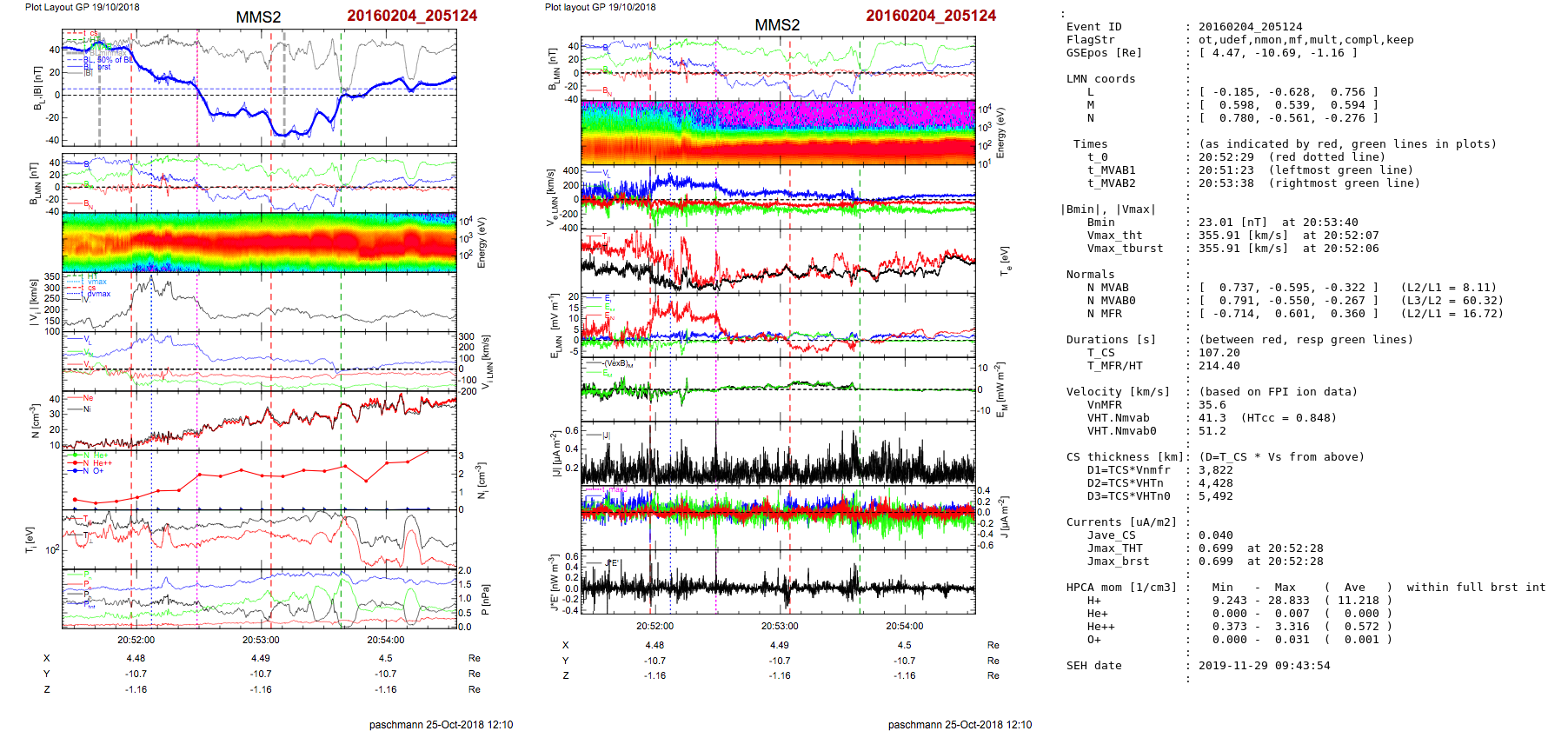Image resolution: width=1568 pixels, height=731 pixels.
Task: Click the MMS2 title above the left plot
Action: 258,17
